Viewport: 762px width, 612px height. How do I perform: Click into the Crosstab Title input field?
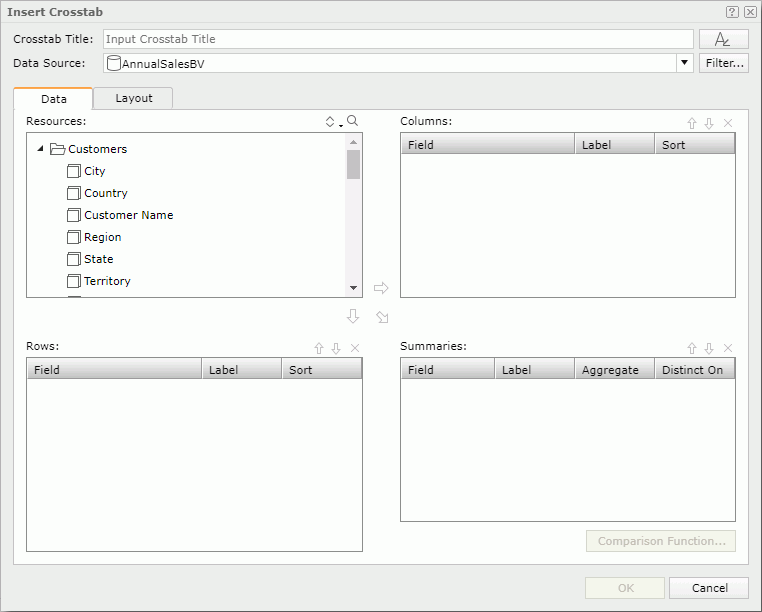coord(398,39)
